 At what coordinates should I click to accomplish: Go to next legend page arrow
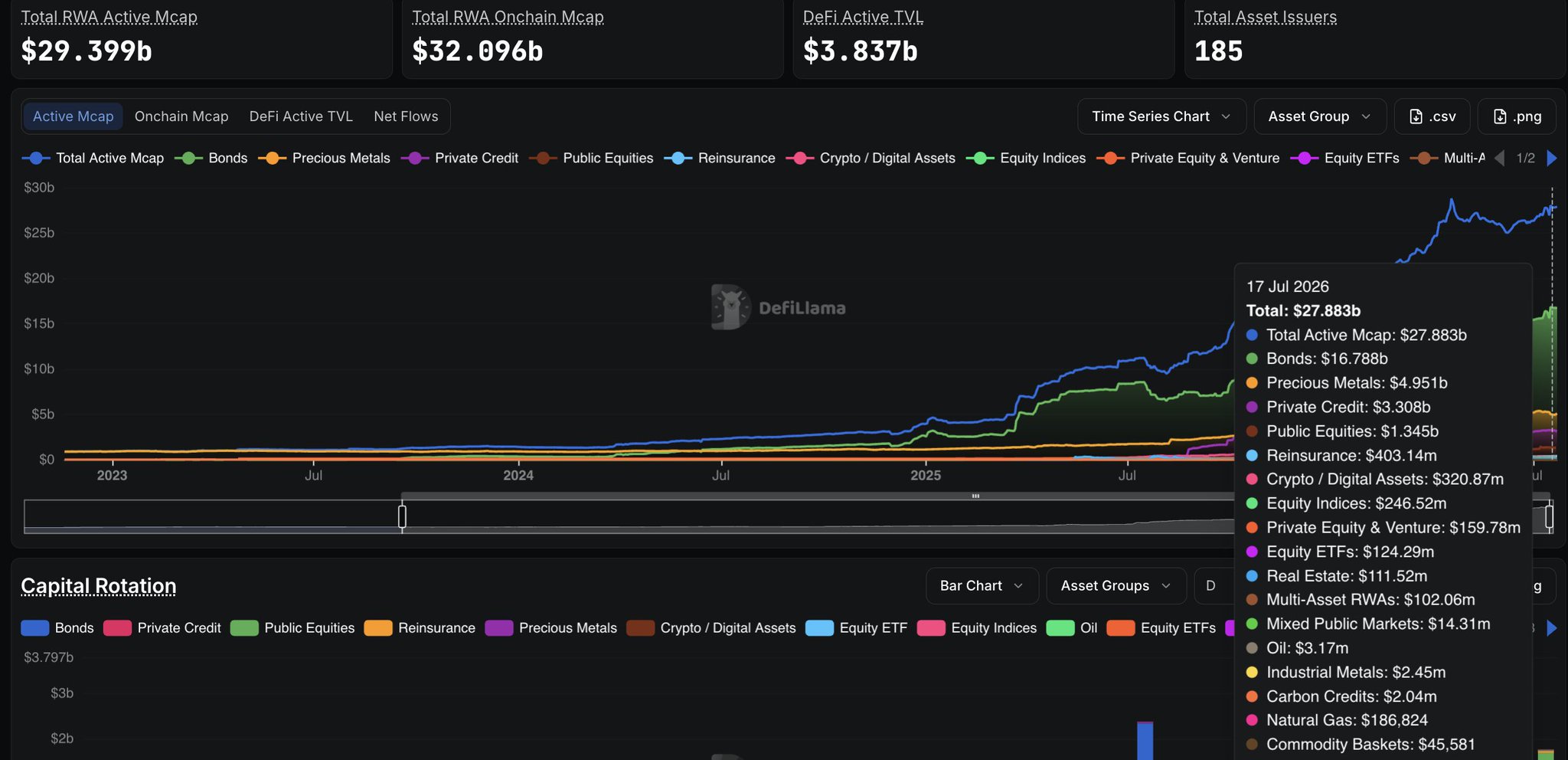pyautogui.click(x=1552, y=158)
